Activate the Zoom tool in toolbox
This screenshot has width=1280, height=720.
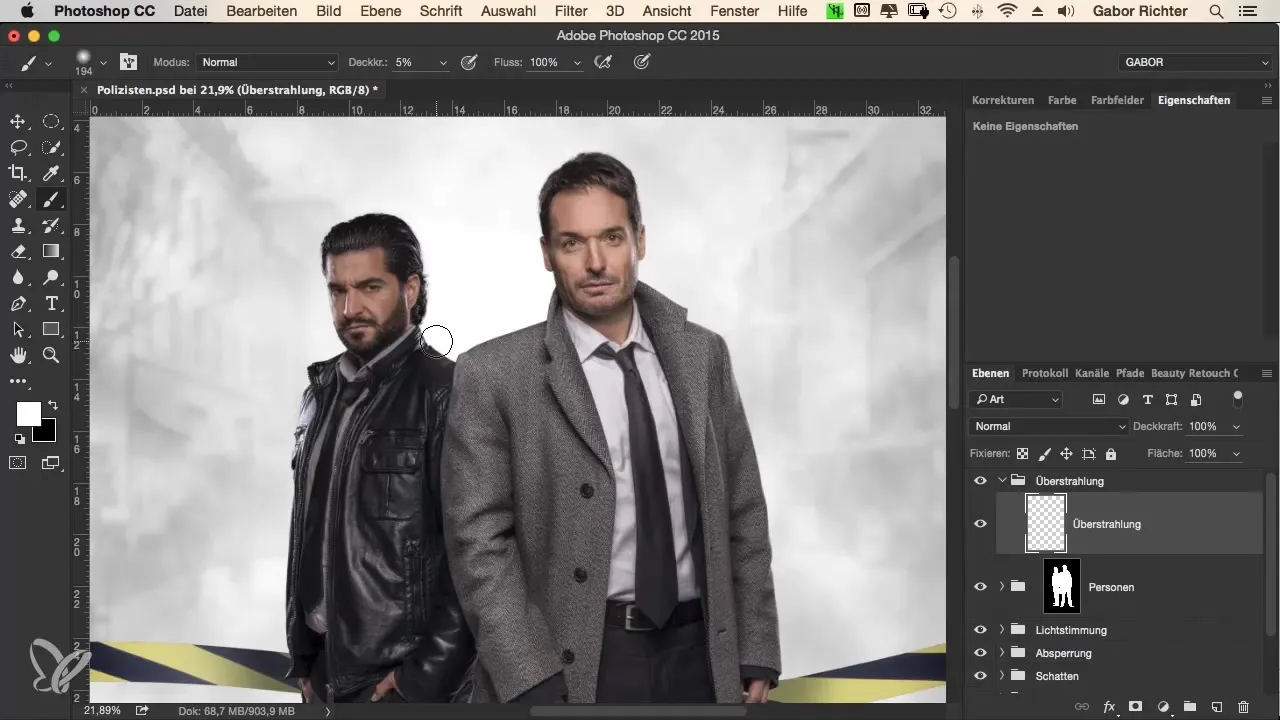[x=51, y=355]
